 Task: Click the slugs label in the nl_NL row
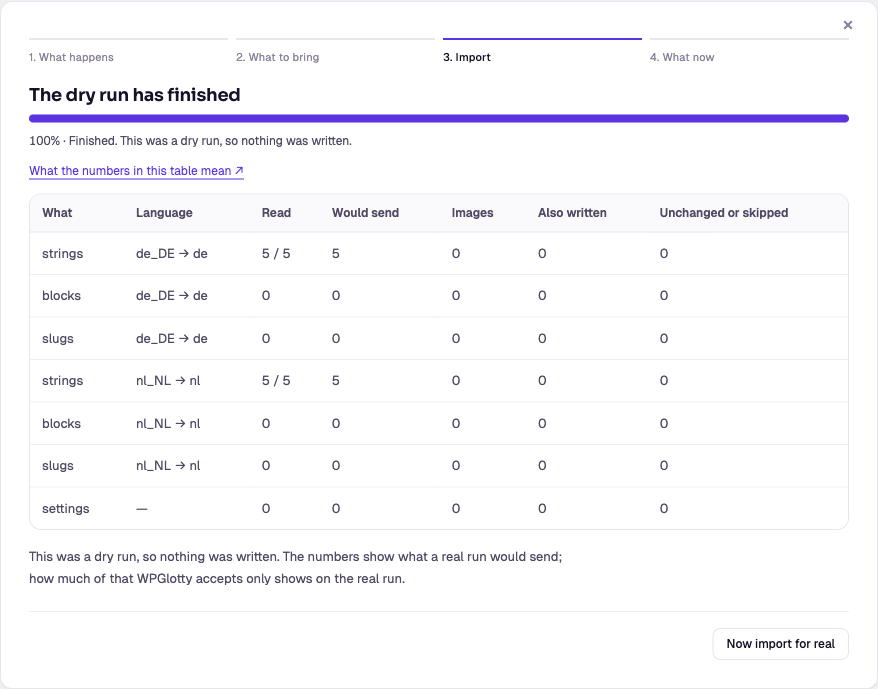coord(58,466)
